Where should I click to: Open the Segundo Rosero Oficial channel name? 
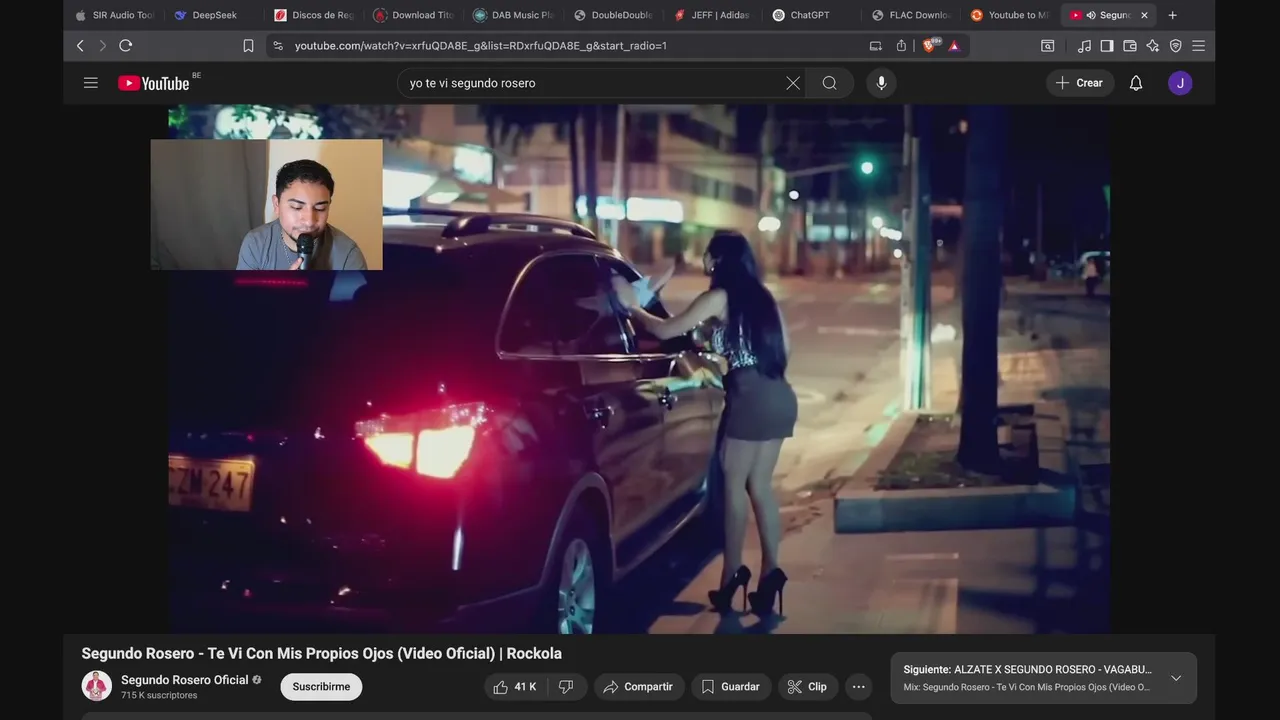click(185, 680)
